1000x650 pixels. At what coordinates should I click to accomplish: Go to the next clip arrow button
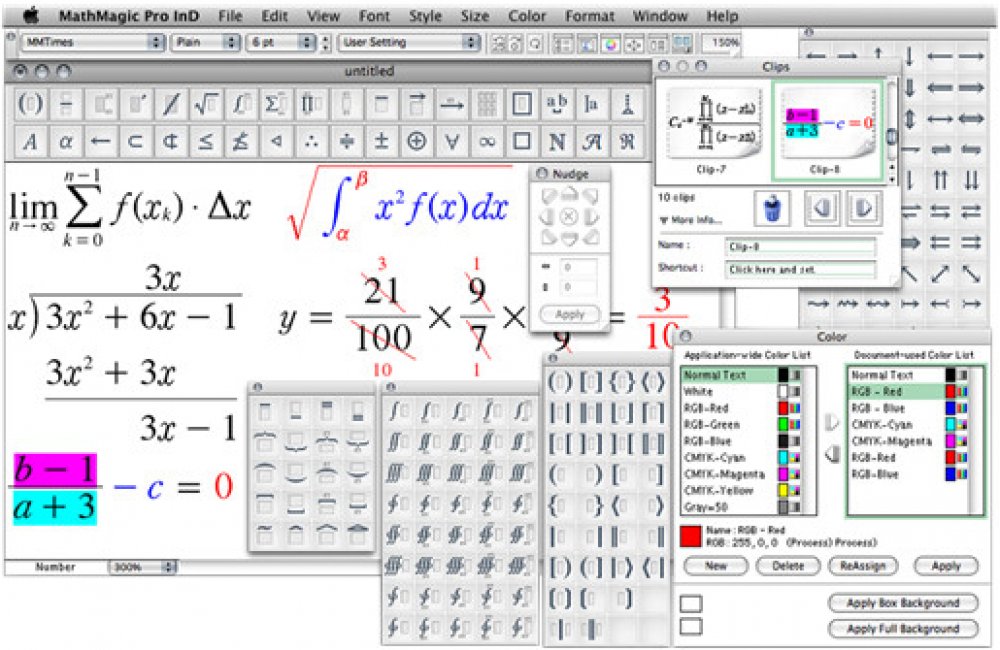[863, 207]
